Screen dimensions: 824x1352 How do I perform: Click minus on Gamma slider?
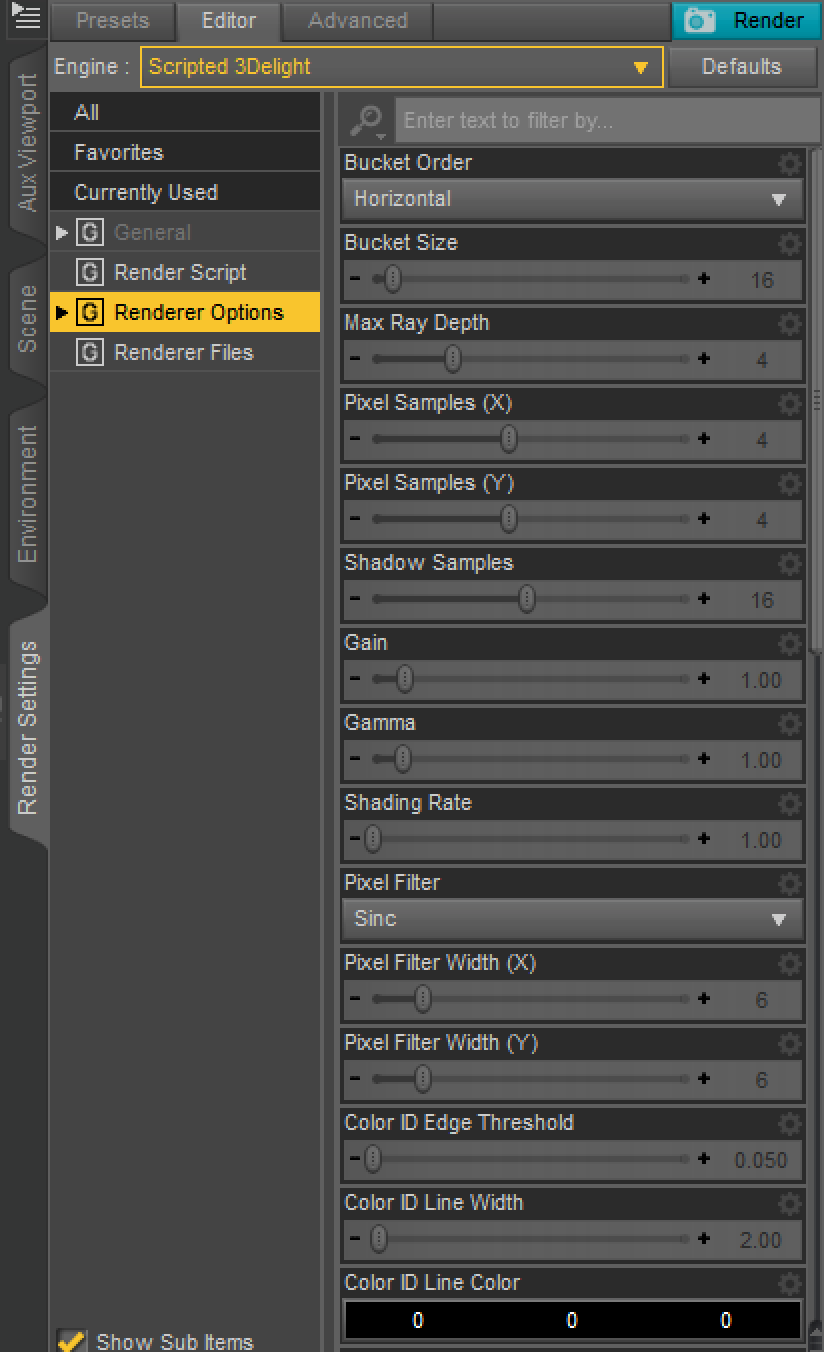coord(355,759)
